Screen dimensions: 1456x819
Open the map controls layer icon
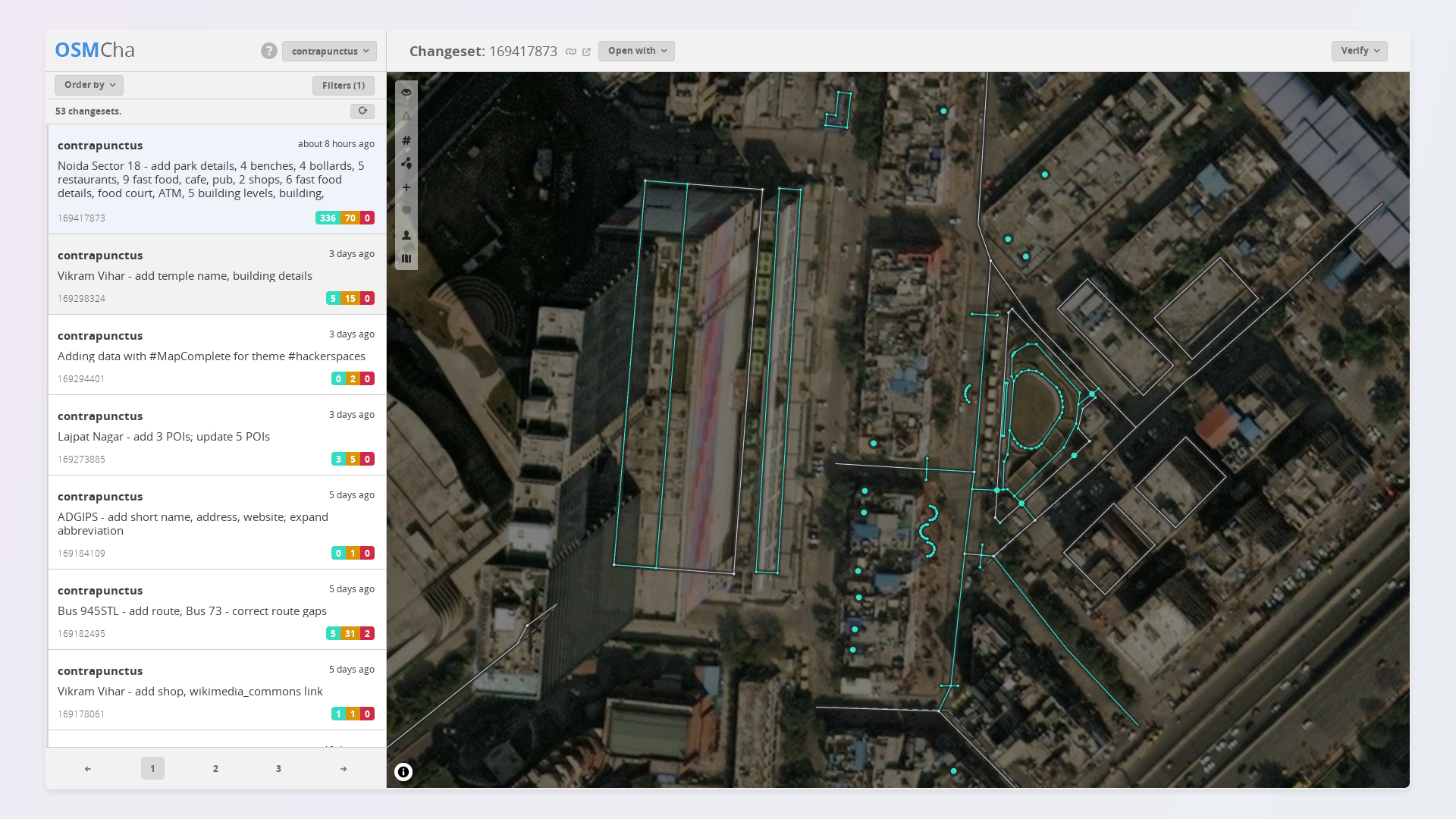pos(406,259)
